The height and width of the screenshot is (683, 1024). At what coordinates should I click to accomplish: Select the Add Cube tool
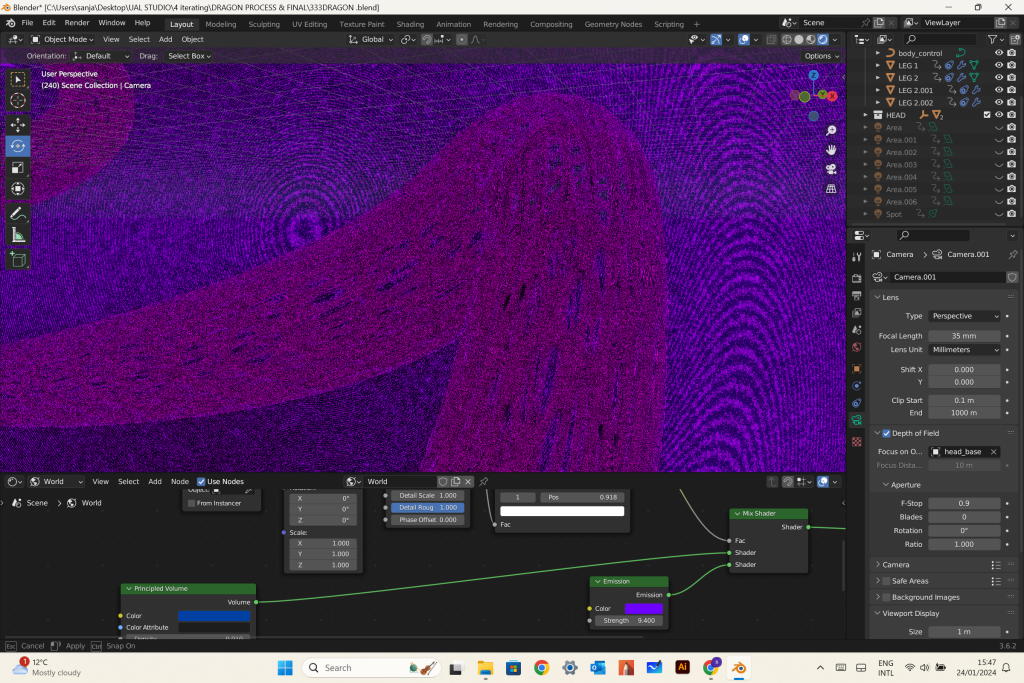click(x=18, y=260)
